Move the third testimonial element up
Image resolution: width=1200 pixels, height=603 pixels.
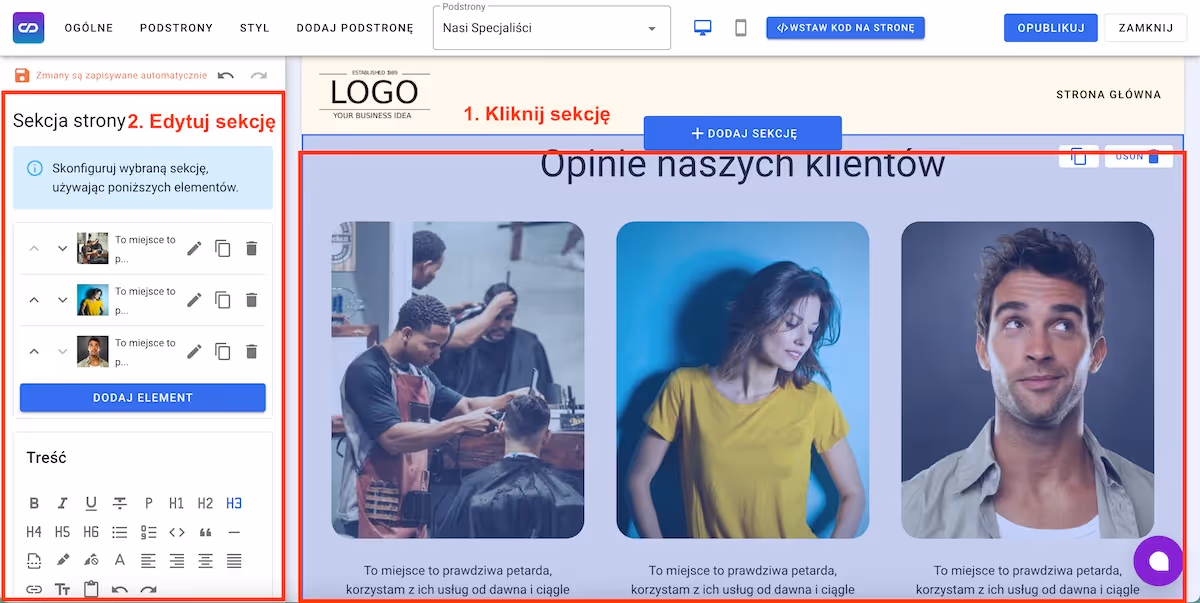point(34,351)
